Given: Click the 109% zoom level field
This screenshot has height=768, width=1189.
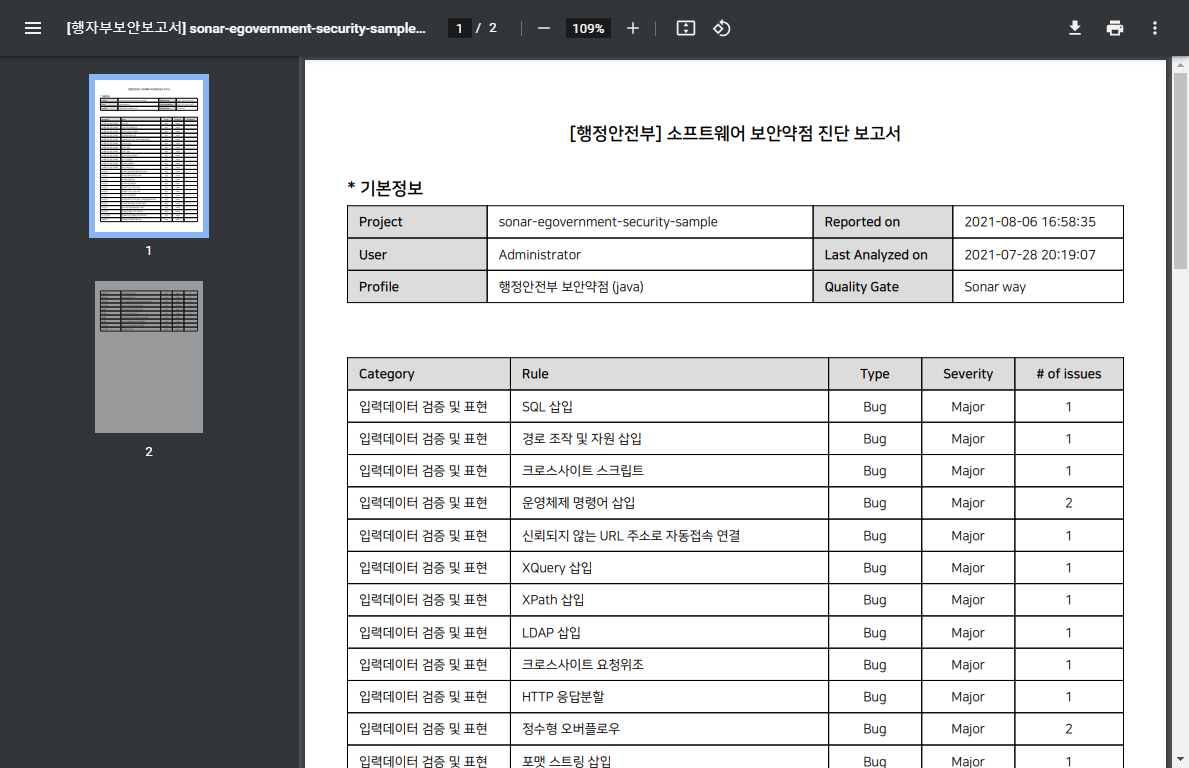Looking at the screenshot, I should [588, 28].
